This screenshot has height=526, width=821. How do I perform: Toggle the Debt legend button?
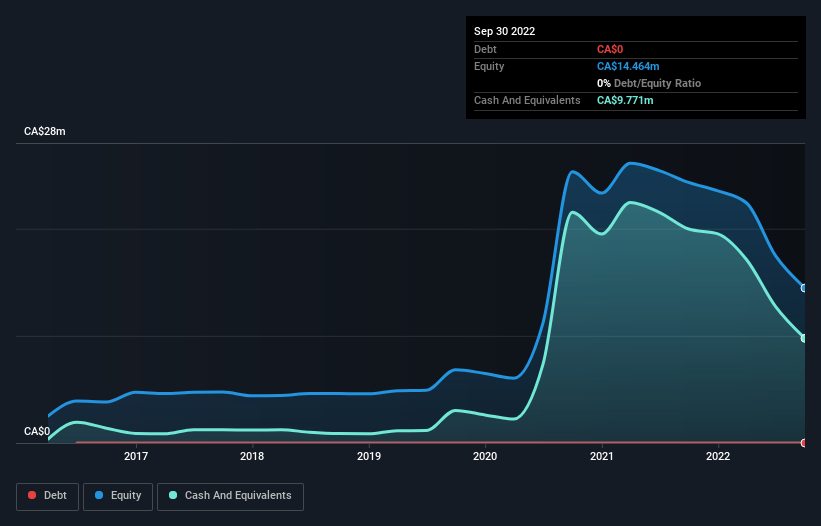[48, 496]
